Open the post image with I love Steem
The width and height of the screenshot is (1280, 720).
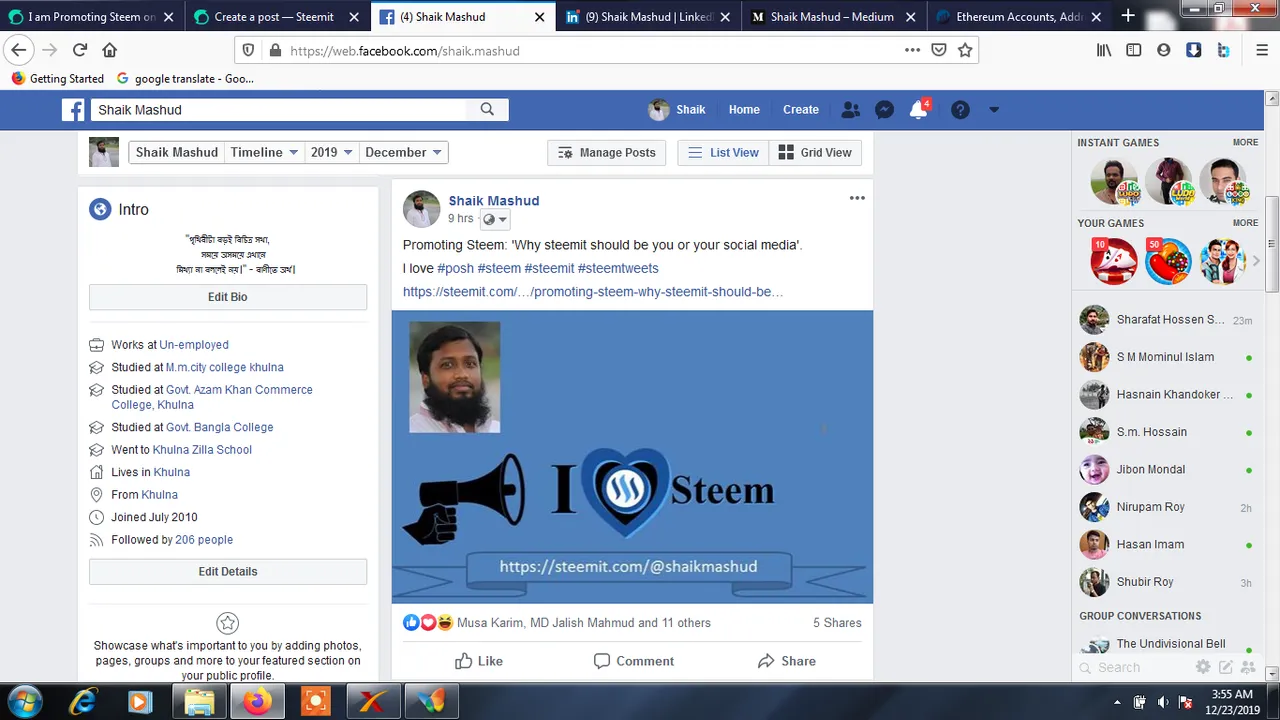pos(632,457)
